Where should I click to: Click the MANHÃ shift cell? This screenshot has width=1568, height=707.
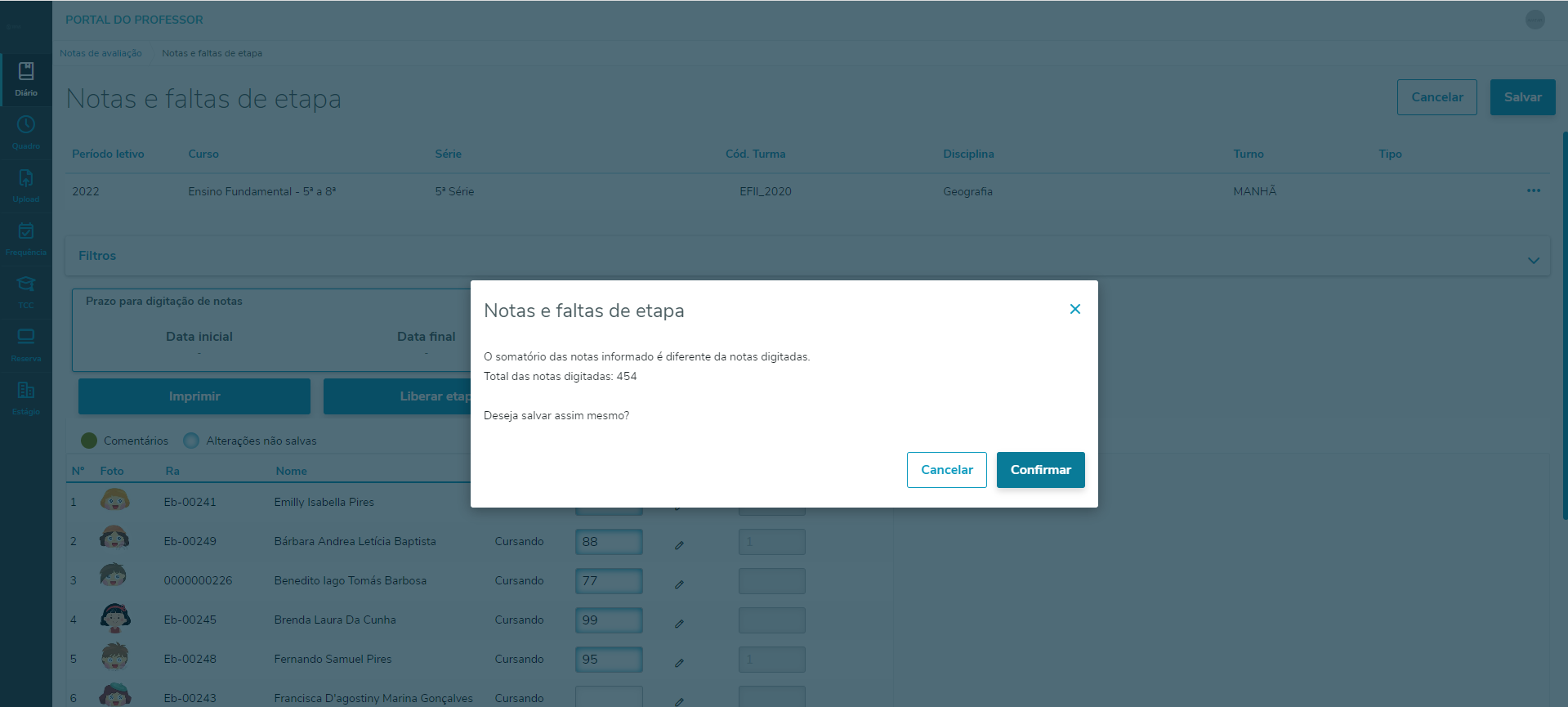click(x=1255, y=191)
